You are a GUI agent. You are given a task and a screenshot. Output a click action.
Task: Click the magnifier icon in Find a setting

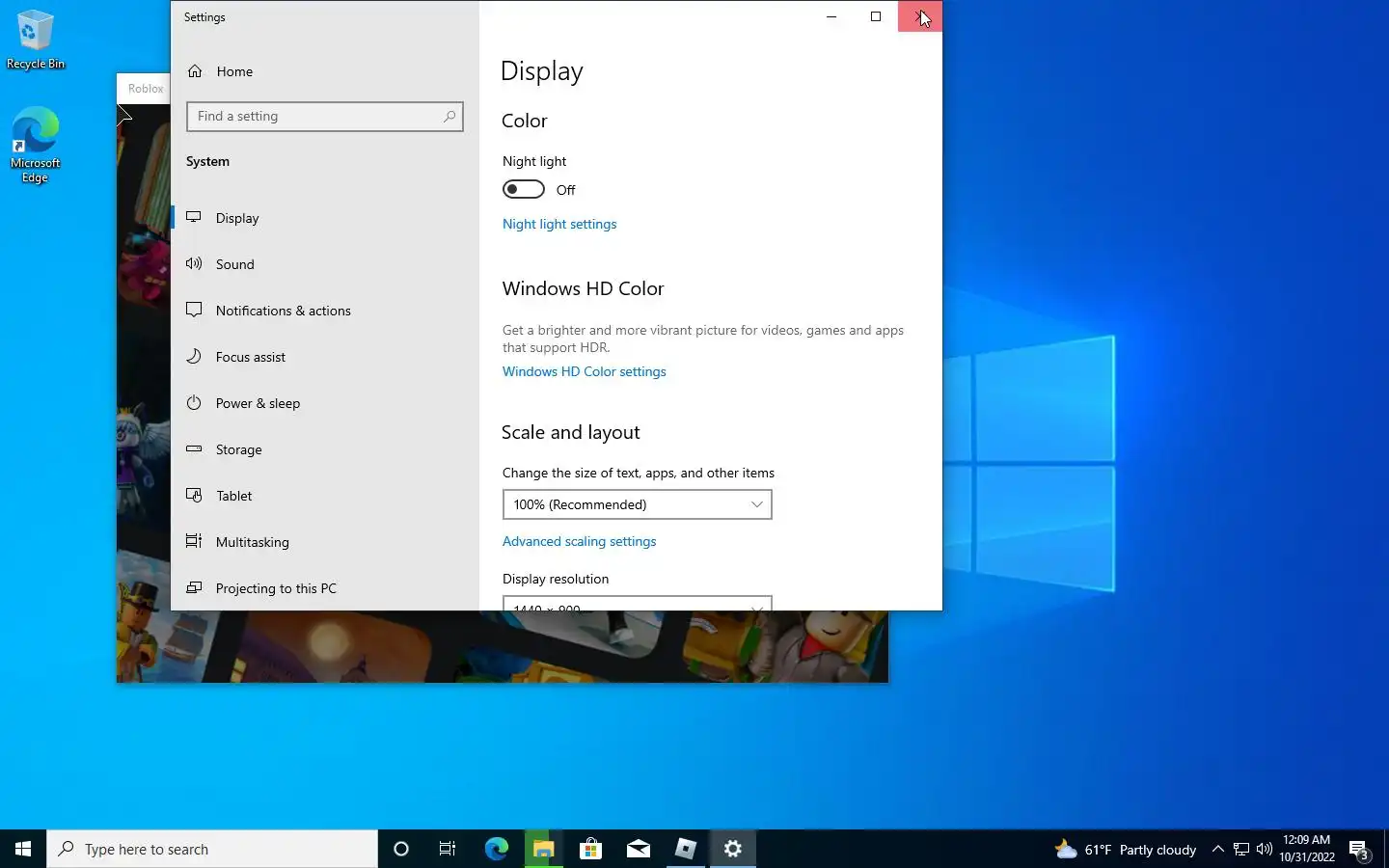(x=449, y=116)
